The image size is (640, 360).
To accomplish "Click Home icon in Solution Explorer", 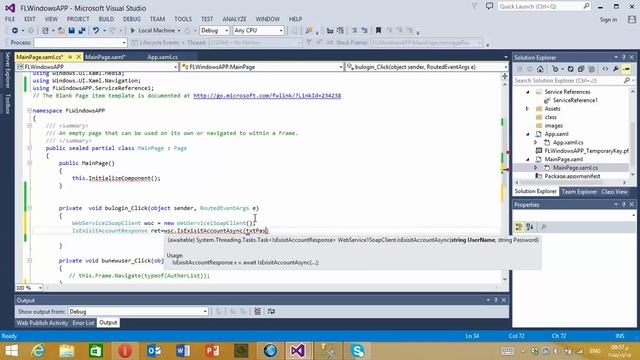I will coord(540,69).
